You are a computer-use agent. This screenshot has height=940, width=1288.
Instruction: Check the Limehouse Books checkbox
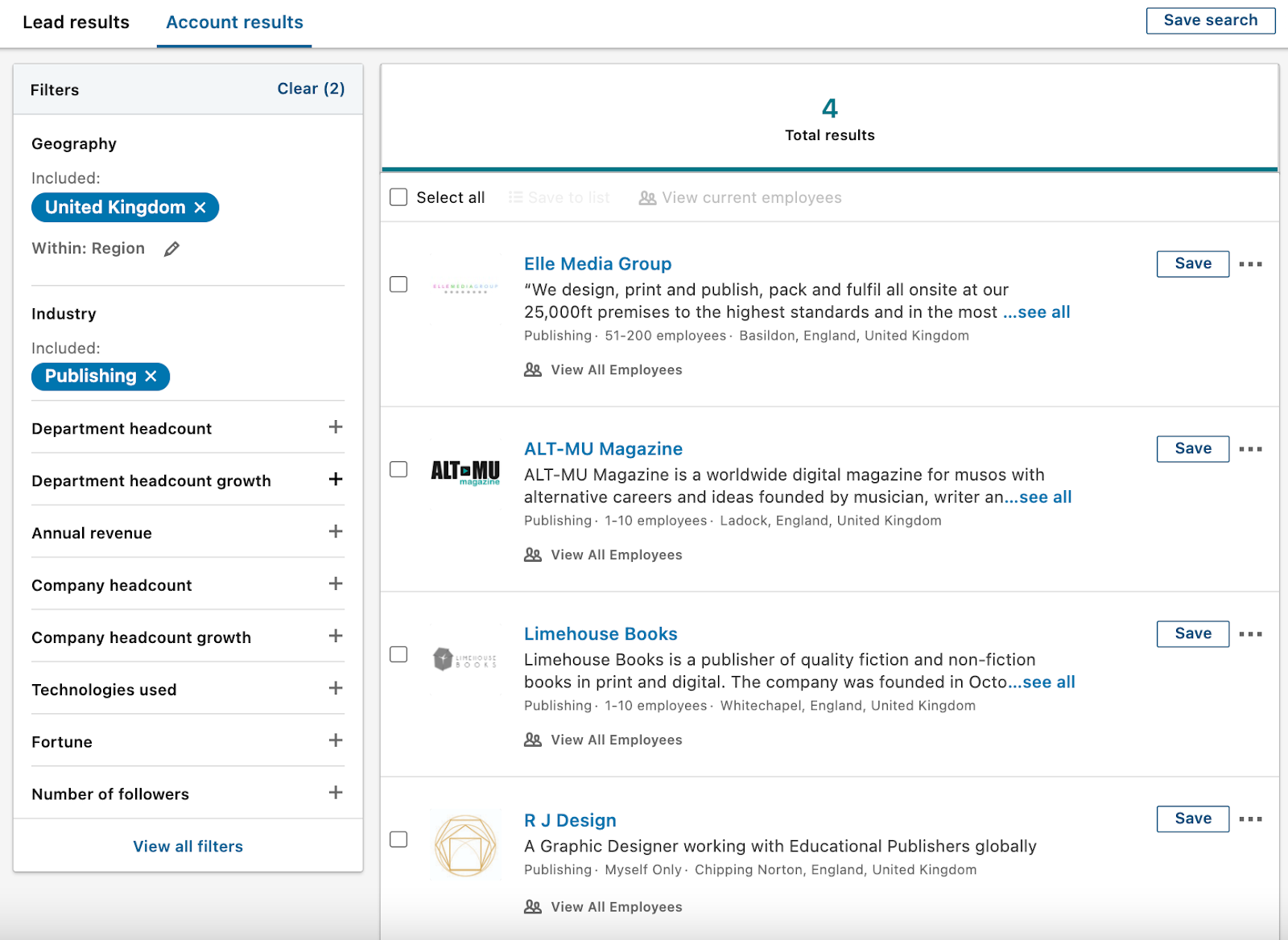(x=398, y=654)
